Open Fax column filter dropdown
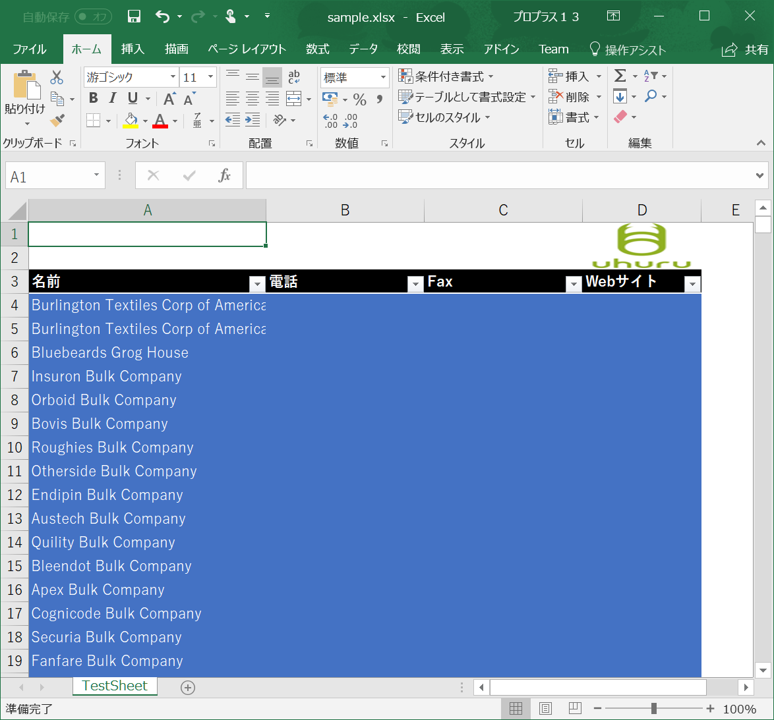Image resolution: width=774 pixels, height=720 pixels. pyautogui.click(x=573, y=283)
